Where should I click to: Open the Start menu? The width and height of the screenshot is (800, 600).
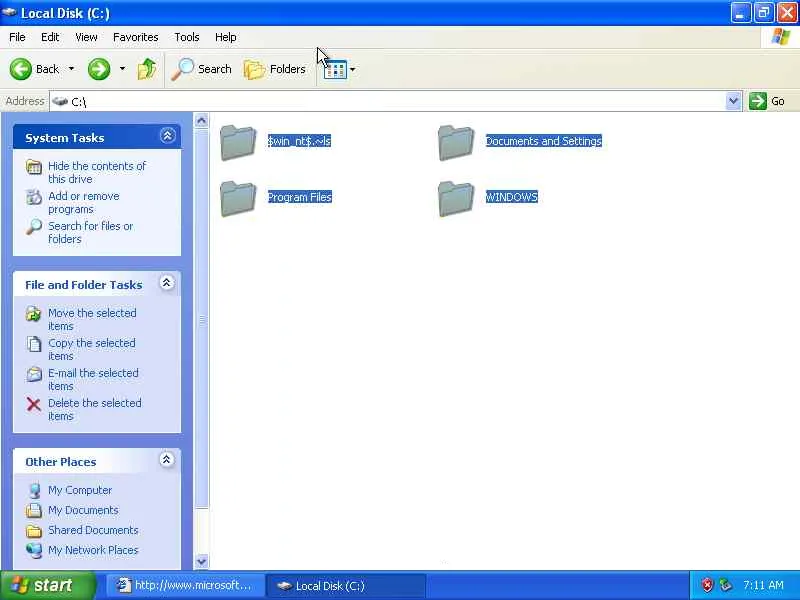click(x=47, y=585)
